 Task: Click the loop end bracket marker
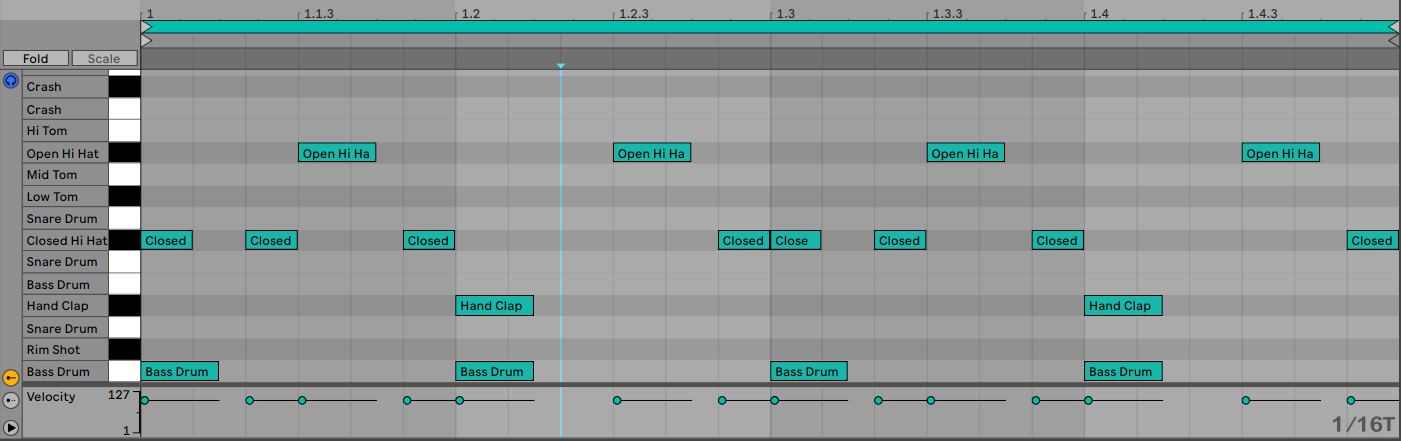point(1393,41)
